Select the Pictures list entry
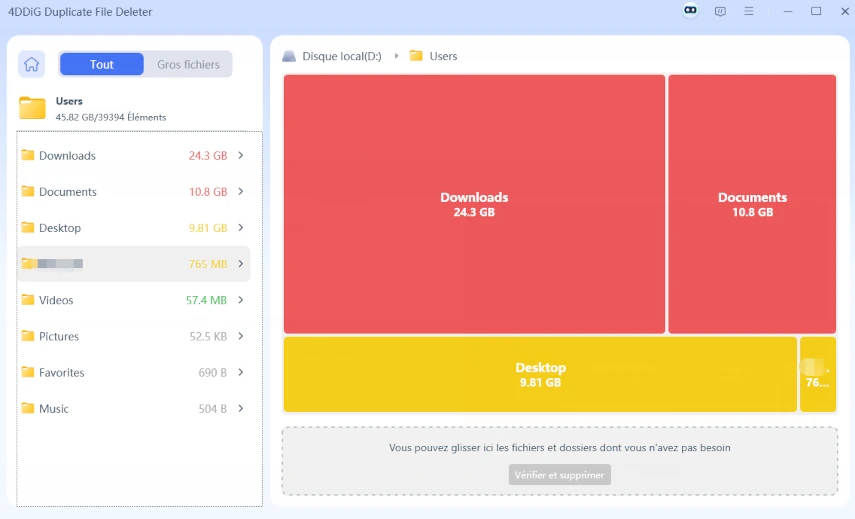The image size is (855, 519). 134,336
